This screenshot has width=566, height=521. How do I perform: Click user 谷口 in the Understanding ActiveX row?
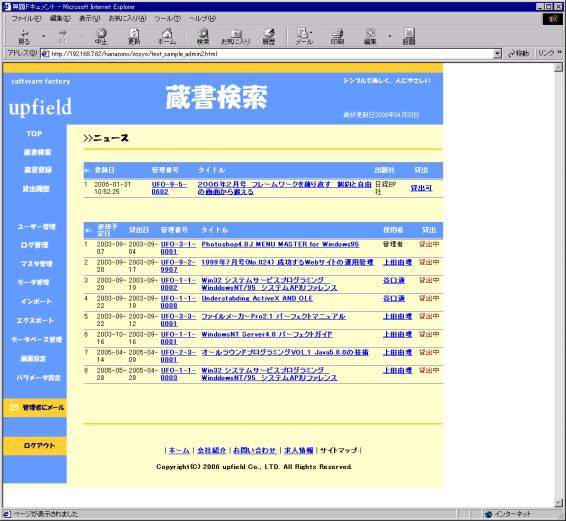pyautogui.click(x=394, y=299)
